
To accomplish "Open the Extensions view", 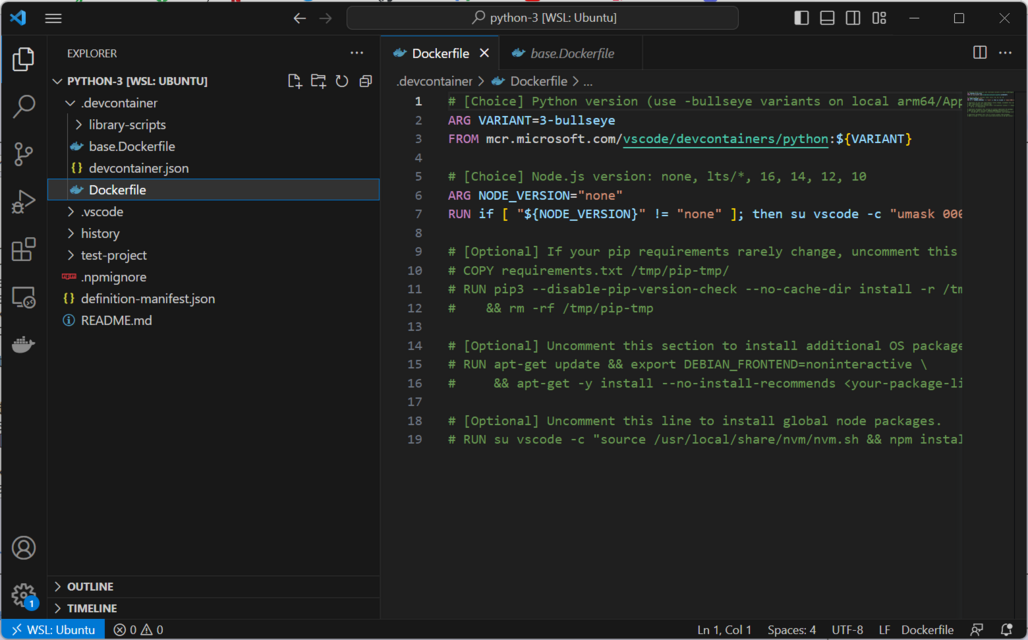I will (24, 250).
